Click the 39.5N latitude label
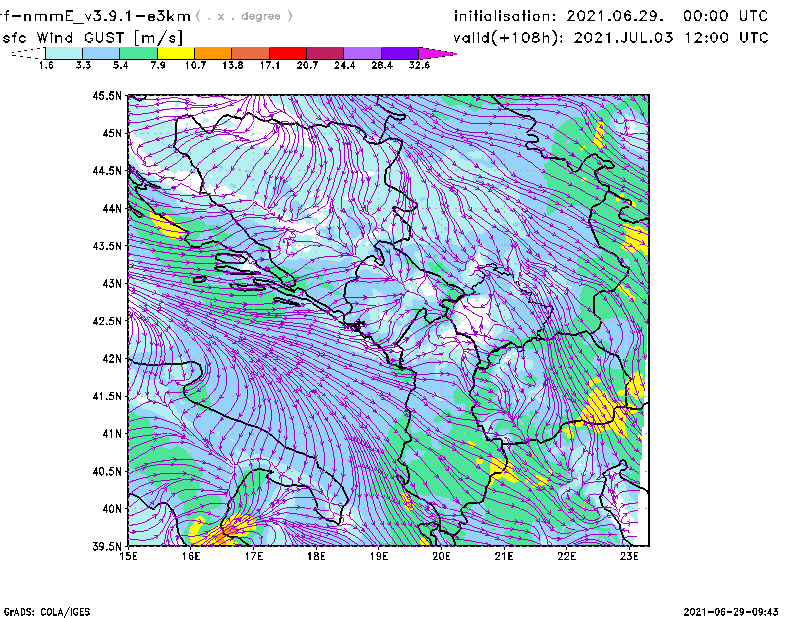 107,547
